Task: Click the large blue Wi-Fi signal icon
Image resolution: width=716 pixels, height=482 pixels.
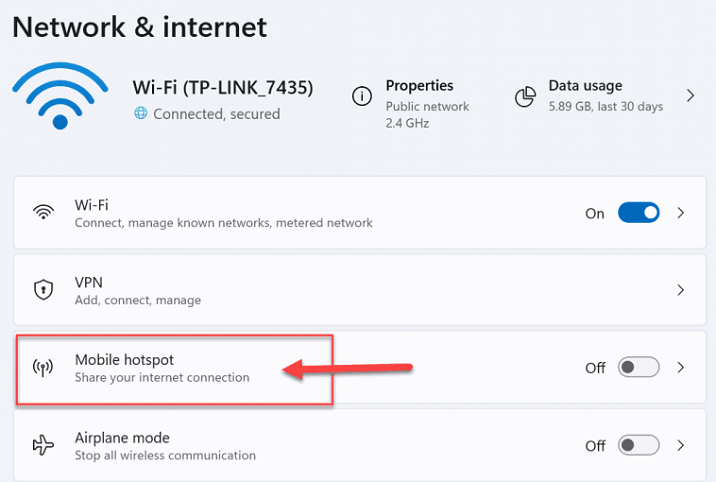Action: [x=60, y=96]
